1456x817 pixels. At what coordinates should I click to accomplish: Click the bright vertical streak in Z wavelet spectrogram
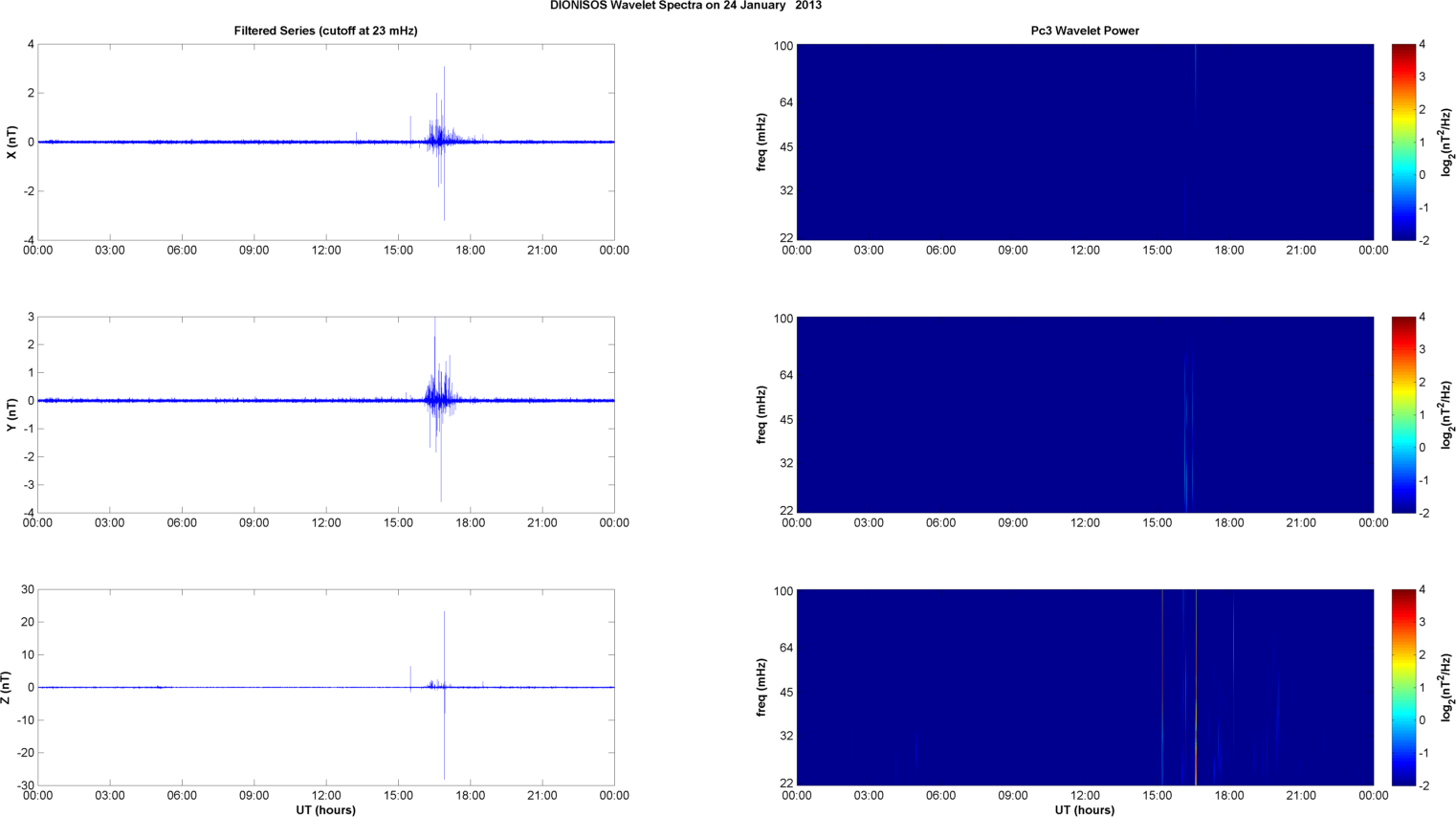click(x=1196, y=687)
